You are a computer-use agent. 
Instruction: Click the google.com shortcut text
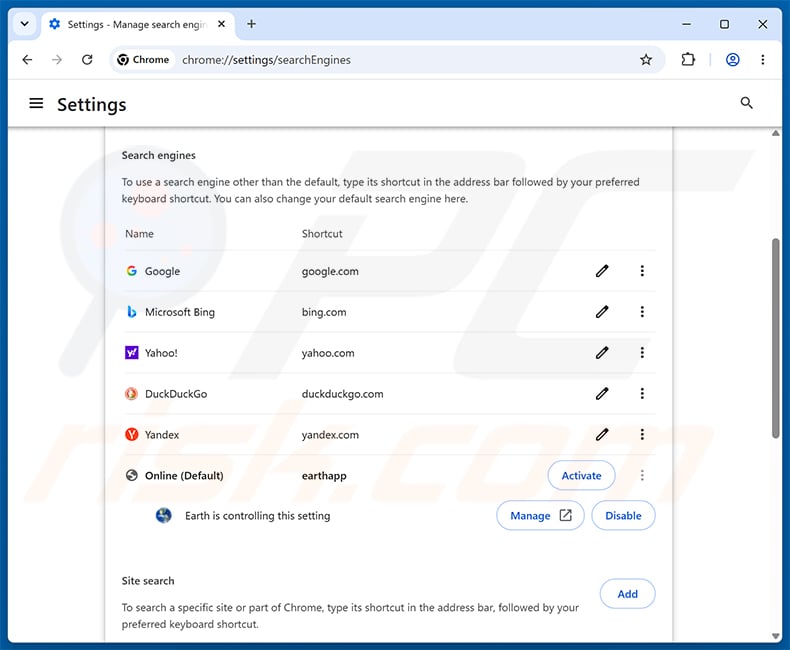point(330,271)
